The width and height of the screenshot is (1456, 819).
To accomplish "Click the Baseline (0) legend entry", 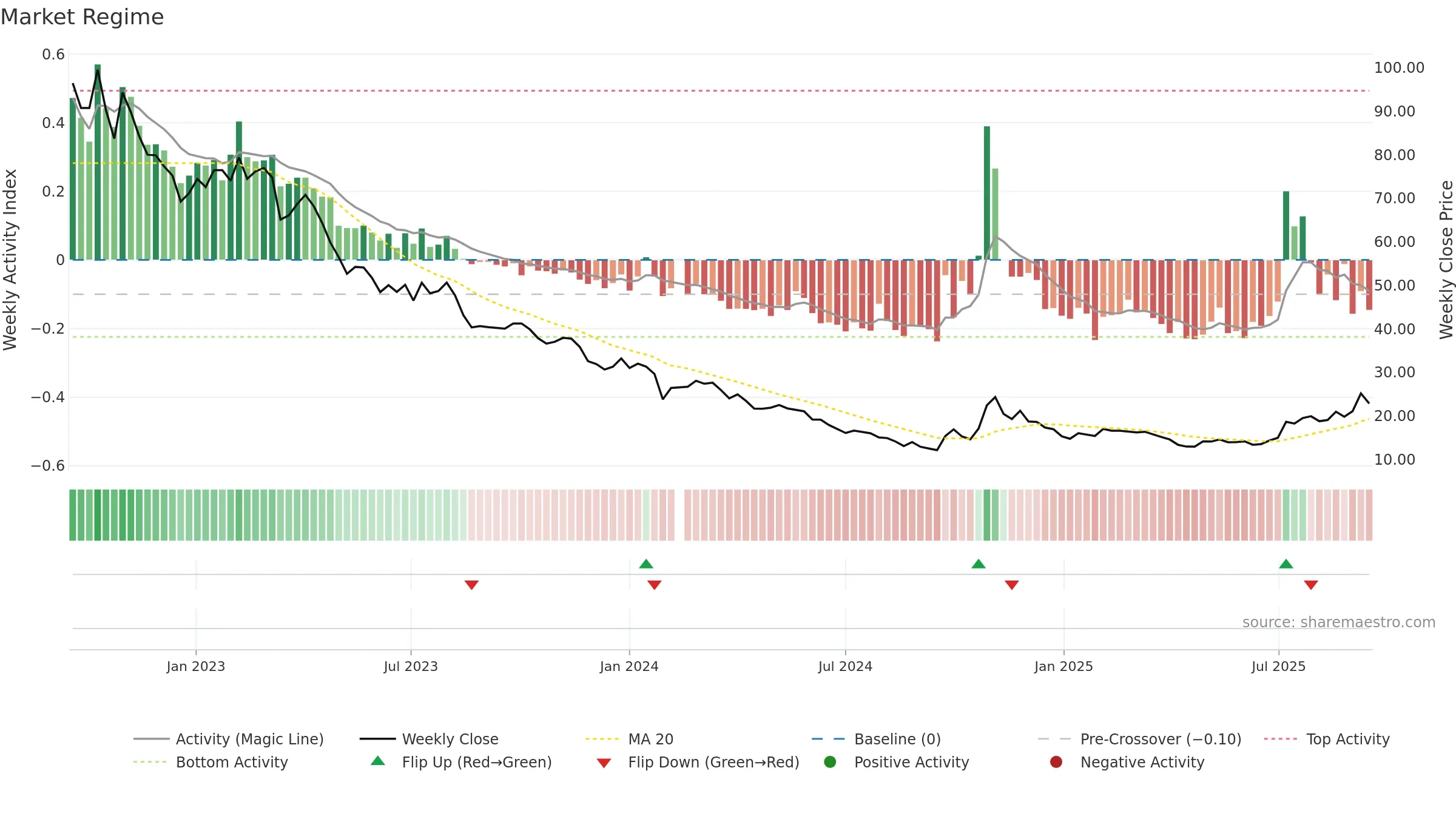I will coord(876,739).
